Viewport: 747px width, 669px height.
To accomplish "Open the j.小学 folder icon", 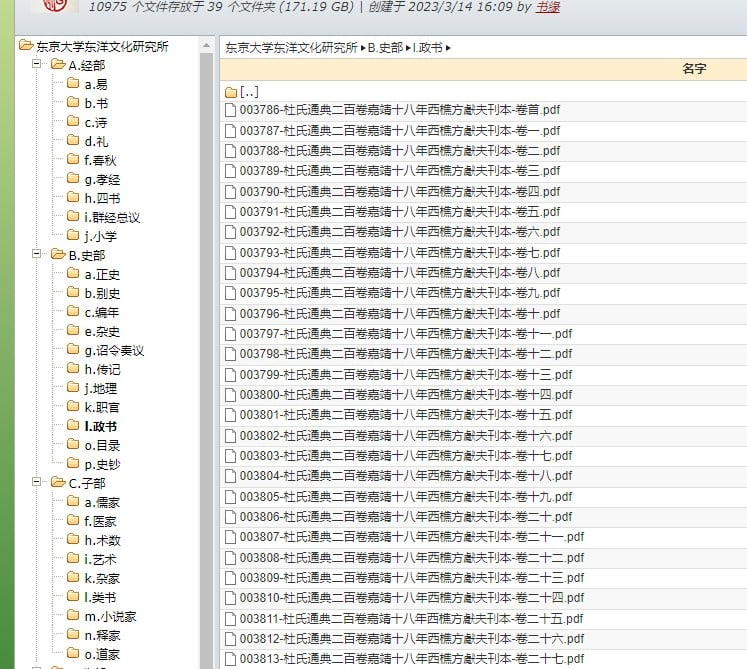I will (73, 235).
